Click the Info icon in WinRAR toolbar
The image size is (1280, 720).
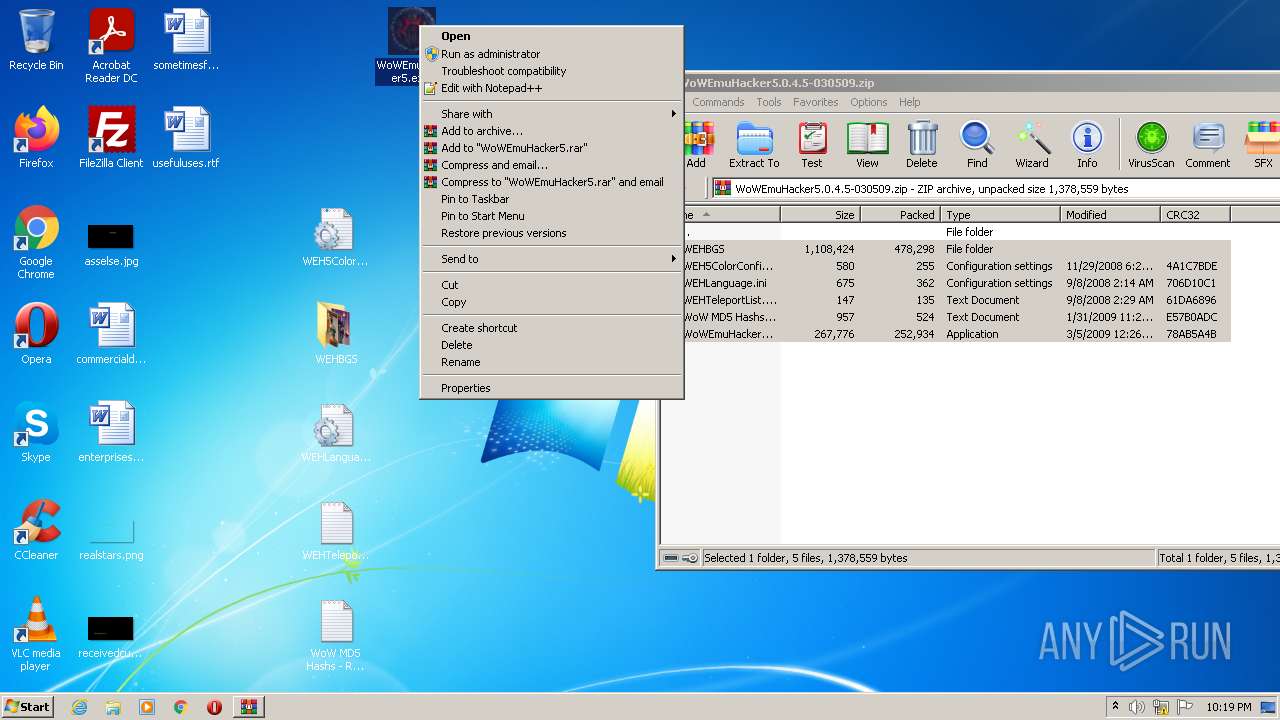click(1087, 145)
